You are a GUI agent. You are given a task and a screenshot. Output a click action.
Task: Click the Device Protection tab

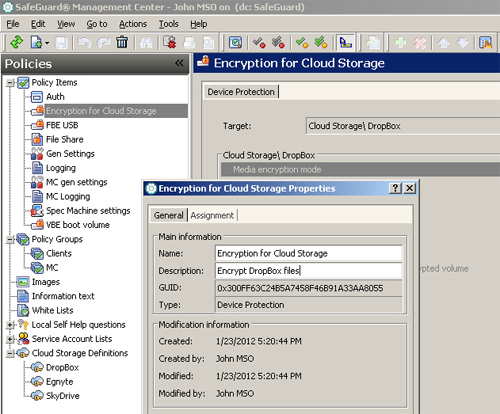241,92
